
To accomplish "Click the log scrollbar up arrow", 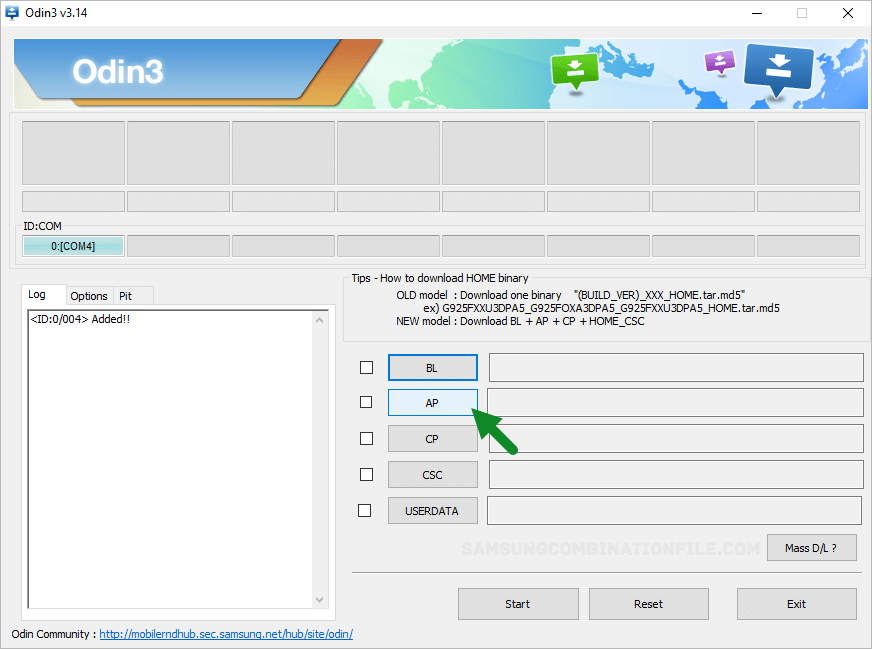I will tap(319, 320).
